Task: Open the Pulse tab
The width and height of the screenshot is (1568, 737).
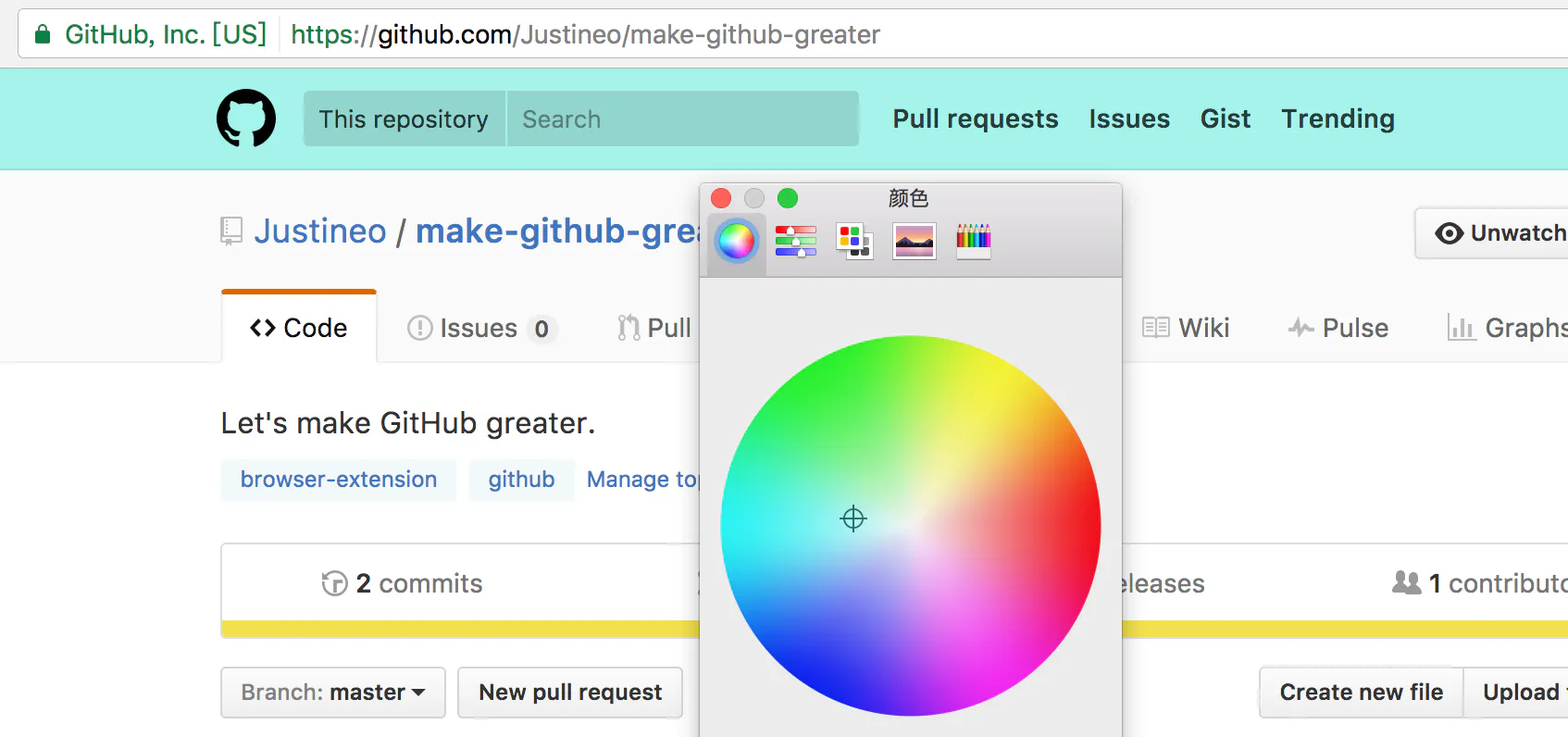Action: [x=1338, y=328]
